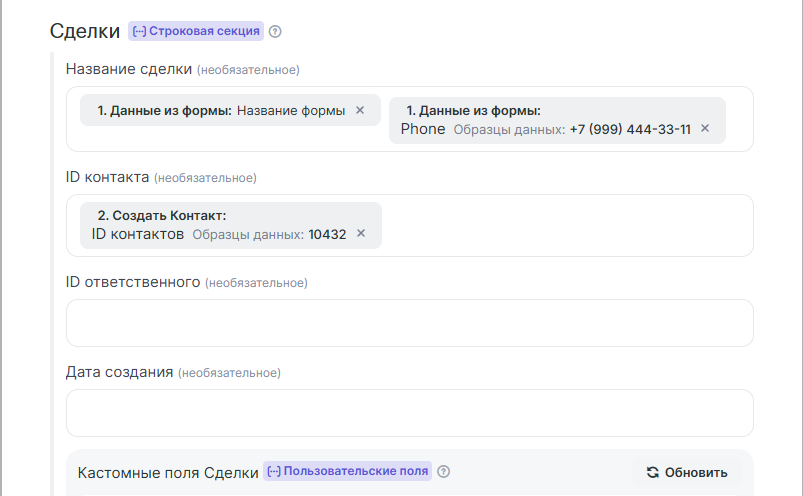Click the Сделки section heading
Image resolution: width=803 pixels, height=496 pixels.
(x=85, y=31)
